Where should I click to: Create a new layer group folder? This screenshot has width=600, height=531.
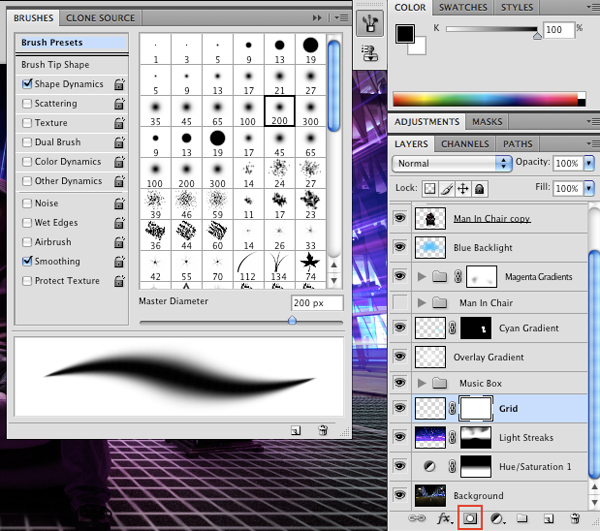coord(521,518)
